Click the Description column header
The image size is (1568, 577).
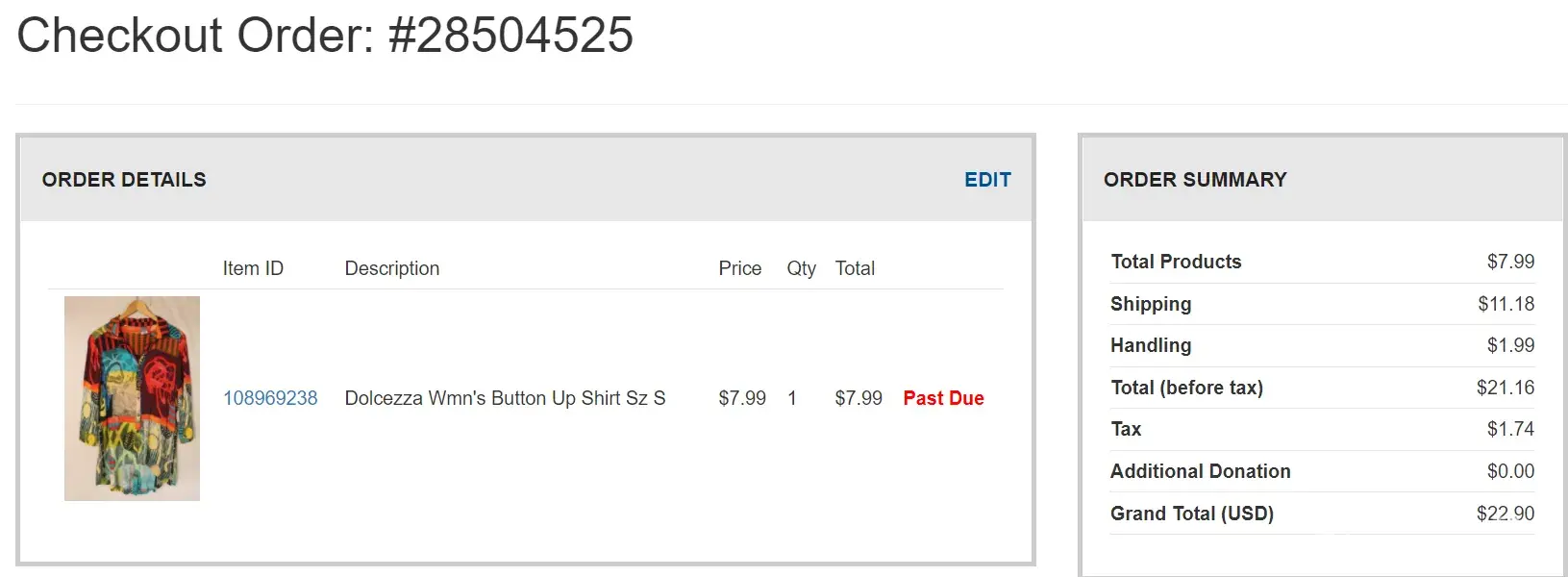[x=391, y=268]
